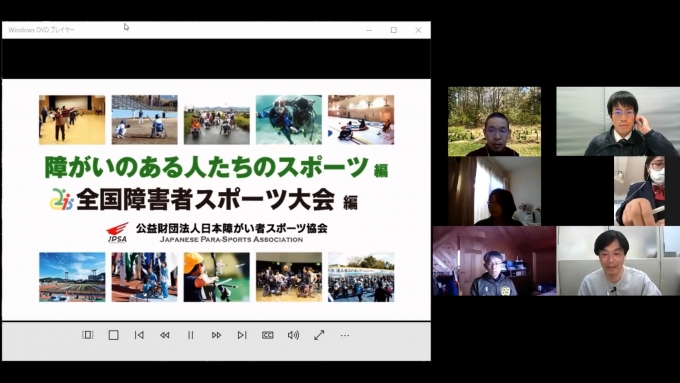680x383 pixels.
Task: Rewind the DVD playback
Action: 165,335
